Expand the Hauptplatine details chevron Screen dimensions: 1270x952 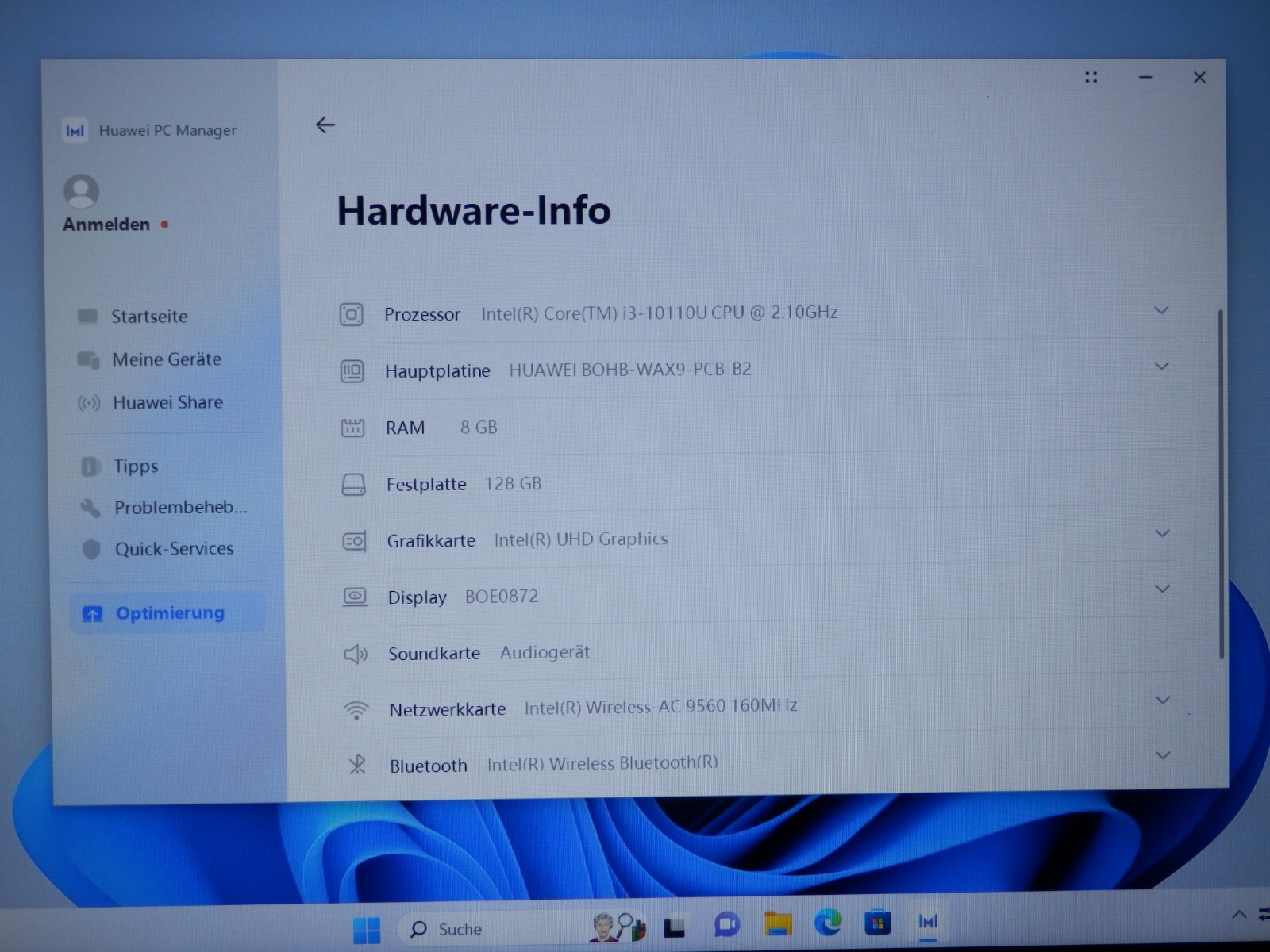(x=1161, y=366)
